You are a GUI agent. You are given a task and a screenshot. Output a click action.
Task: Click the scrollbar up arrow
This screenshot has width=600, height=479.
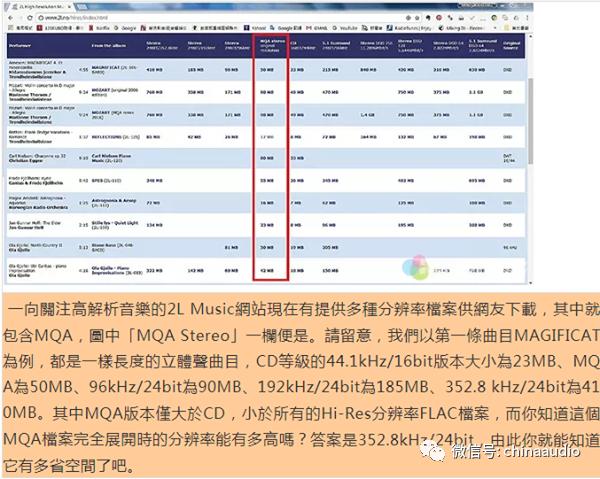click(530, 36)
